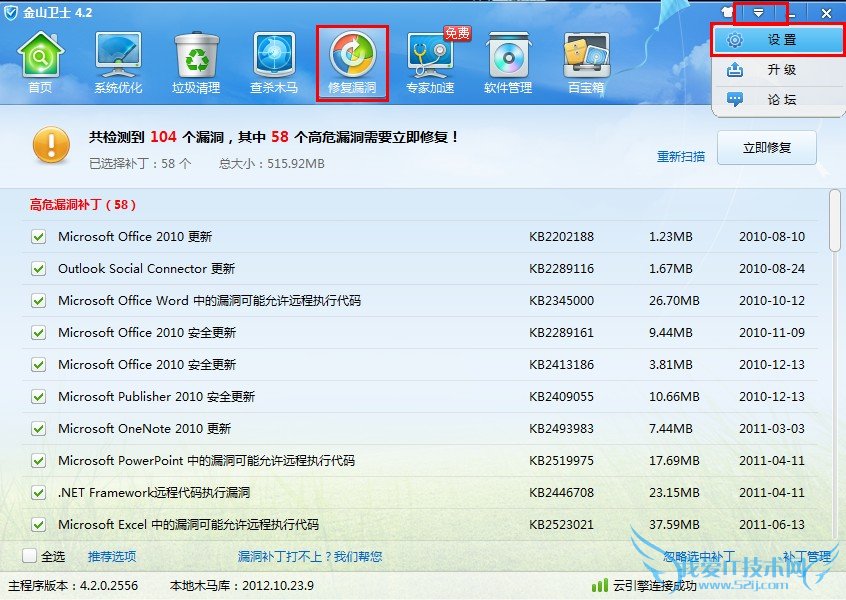Click the green cloud engine signal icon
846x600 pixels.
[599, 585]
